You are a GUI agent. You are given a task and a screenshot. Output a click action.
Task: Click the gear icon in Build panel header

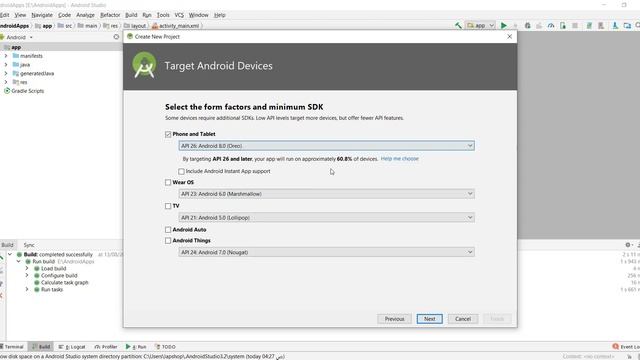(628, 245)
